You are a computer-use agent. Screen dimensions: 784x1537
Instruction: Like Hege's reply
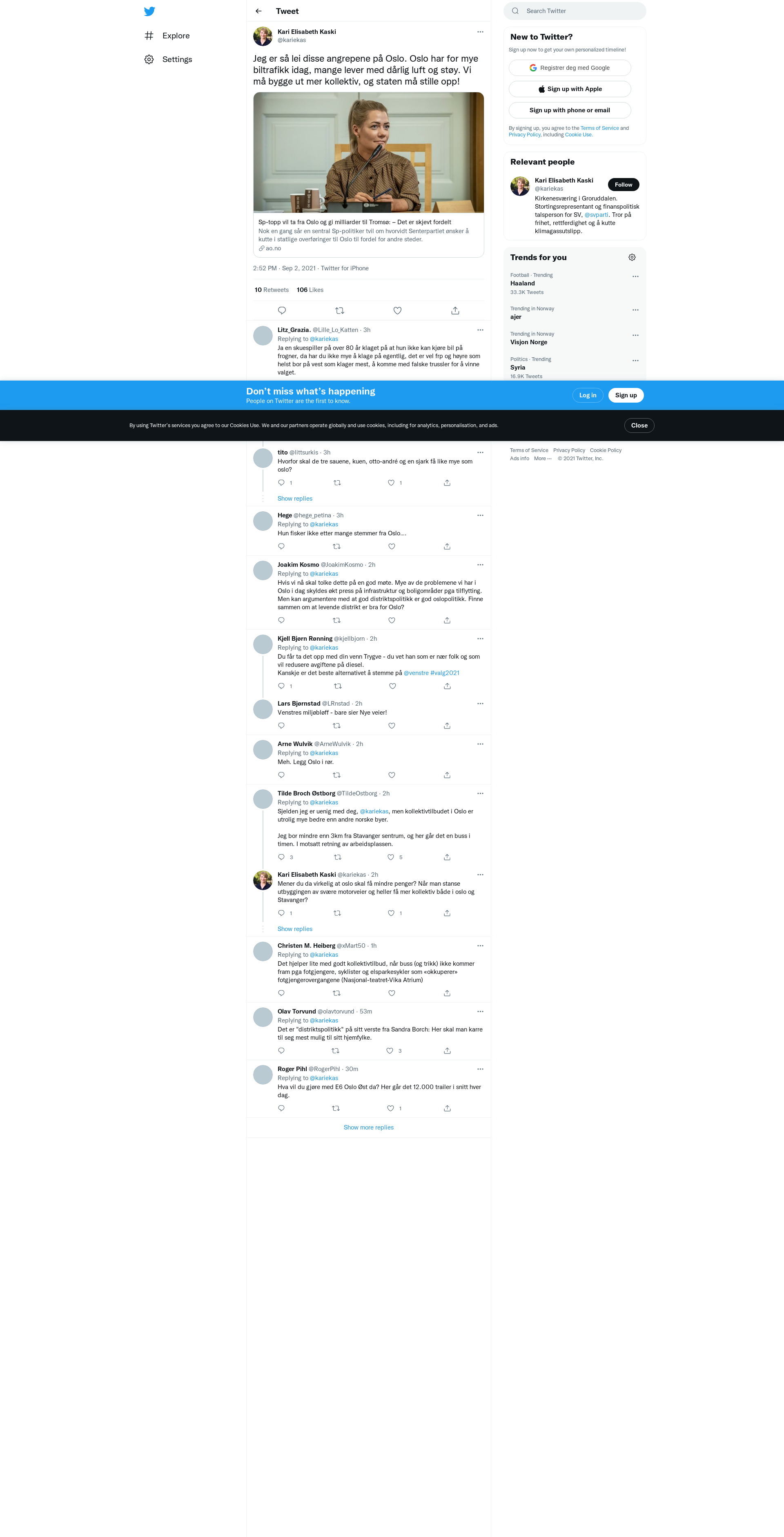392,547
